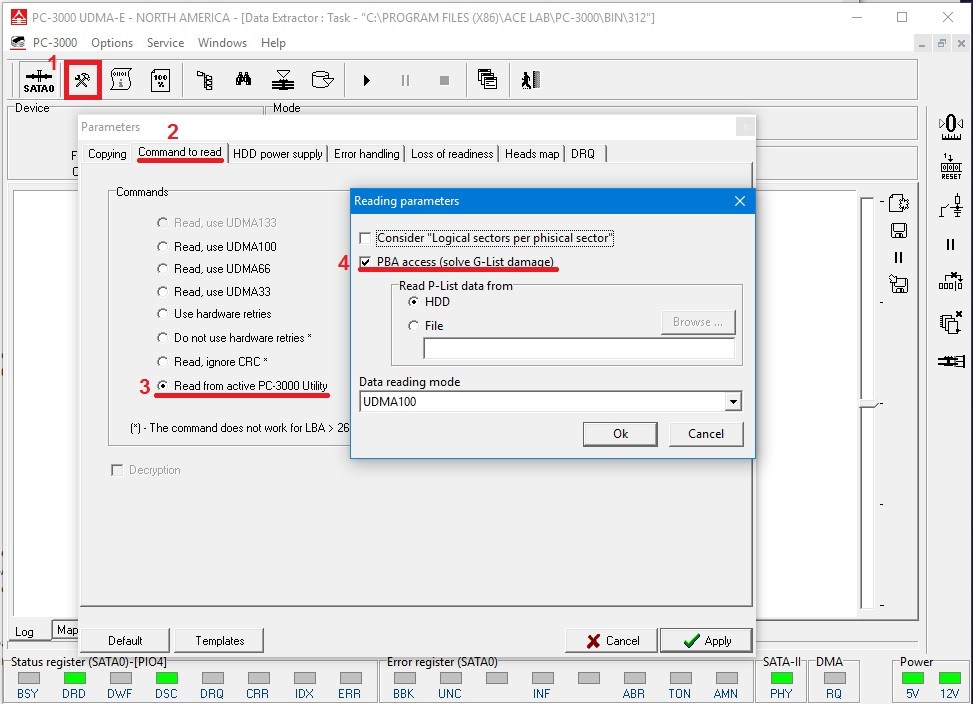
Task: Open the parameters hammer-and-wrench tool icon
Action: 82,80
